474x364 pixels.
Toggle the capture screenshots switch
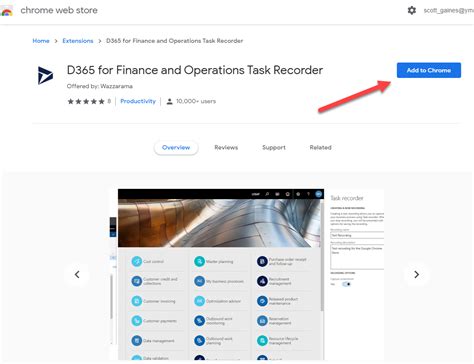pos(347,284)
